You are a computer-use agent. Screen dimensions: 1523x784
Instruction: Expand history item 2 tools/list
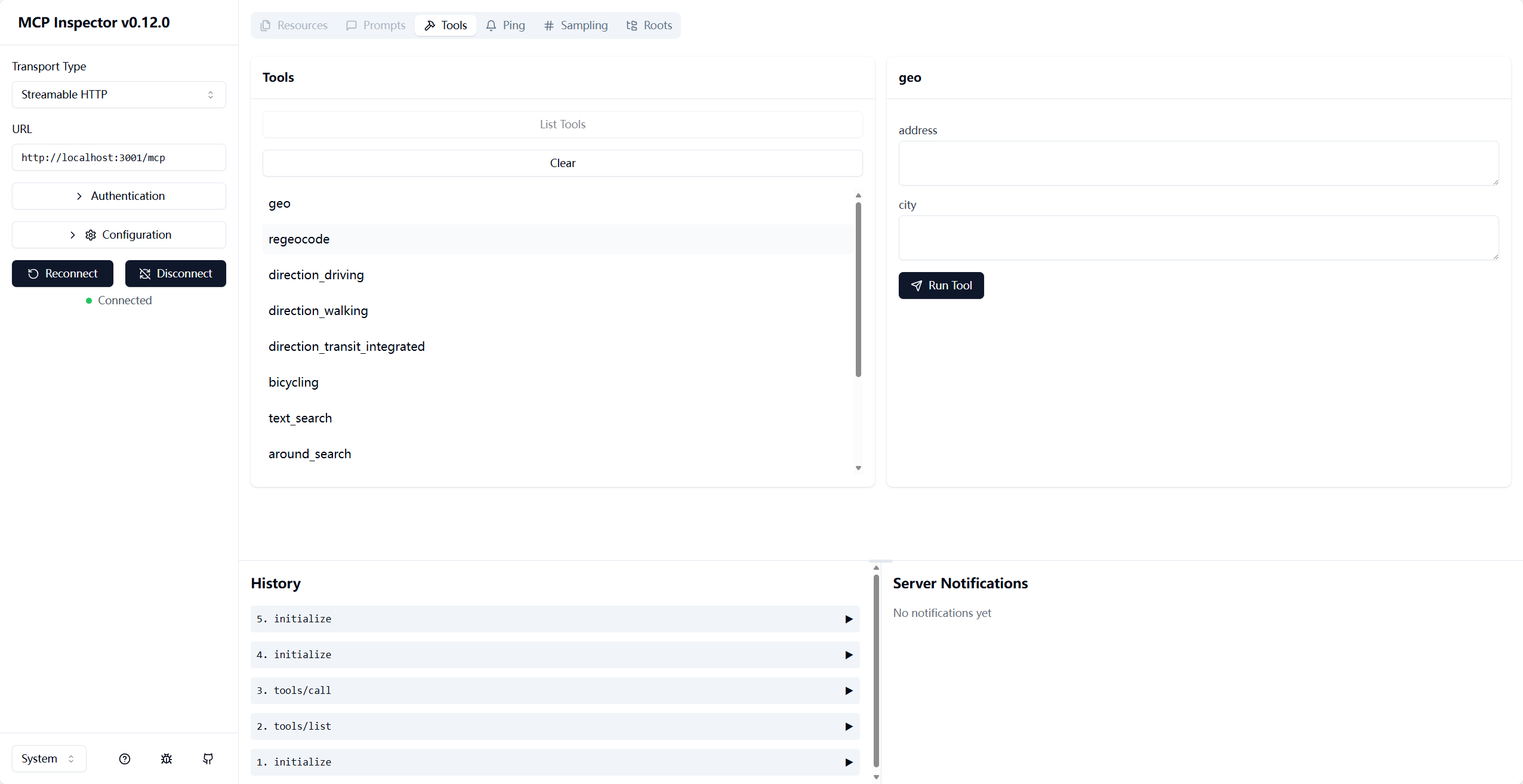tap(554, 726)
